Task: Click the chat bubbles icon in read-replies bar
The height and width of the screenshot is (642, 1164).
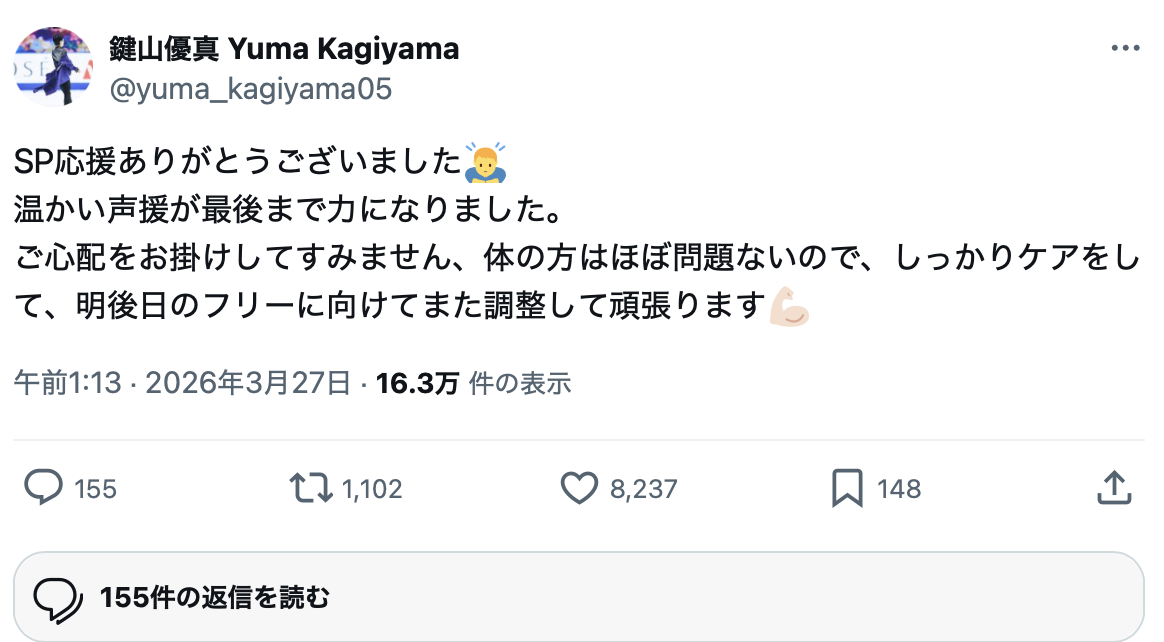Action: point(58,598)
